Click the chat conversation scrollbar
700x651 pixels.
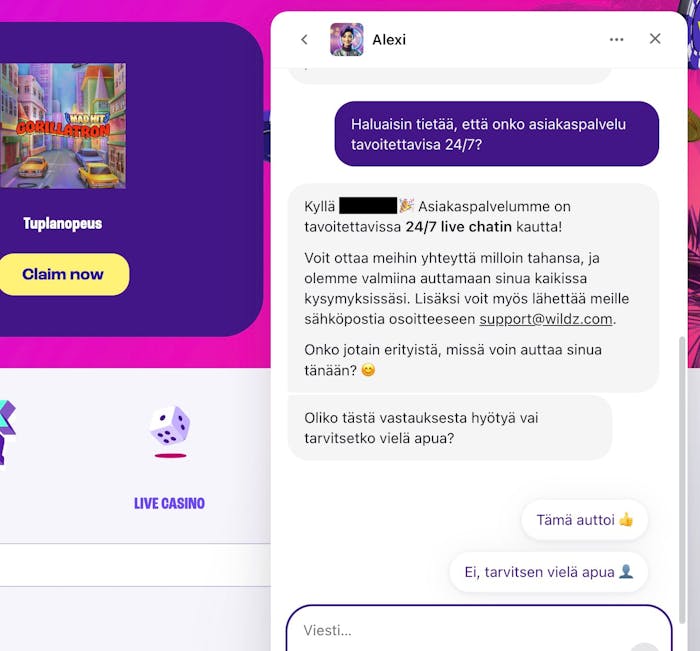[682, 480]
